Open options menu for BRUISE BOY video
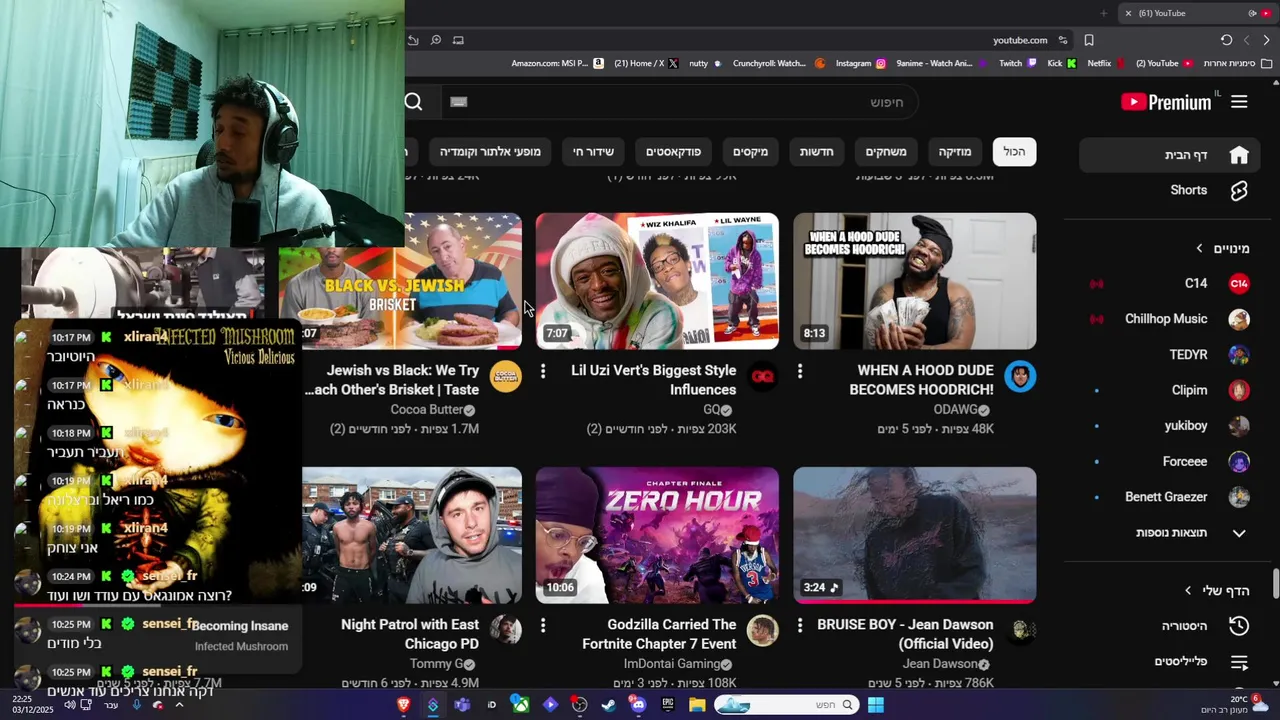This screenshot has width=1280, height=720. [x=800, y=625]
